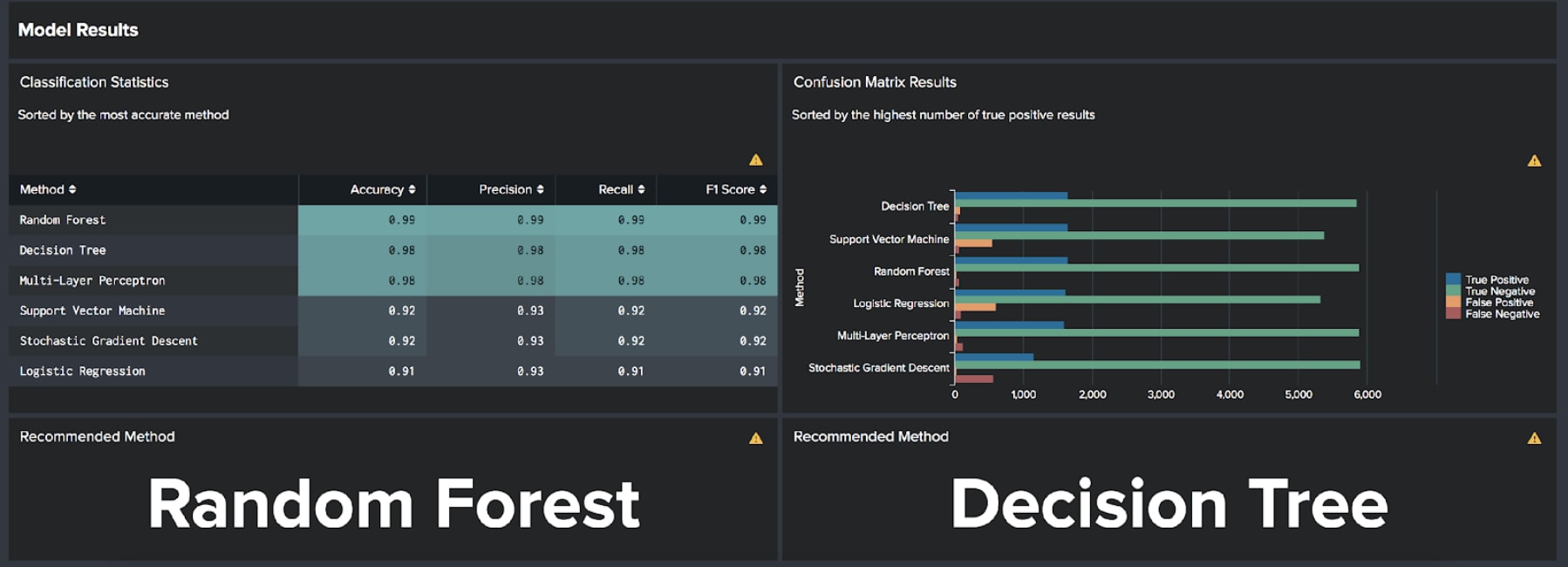Image resolution: width=1568 pixels, height=567 pixels.
Task: Click Random Forest true positive bar
Action: tap(1011, 260)
